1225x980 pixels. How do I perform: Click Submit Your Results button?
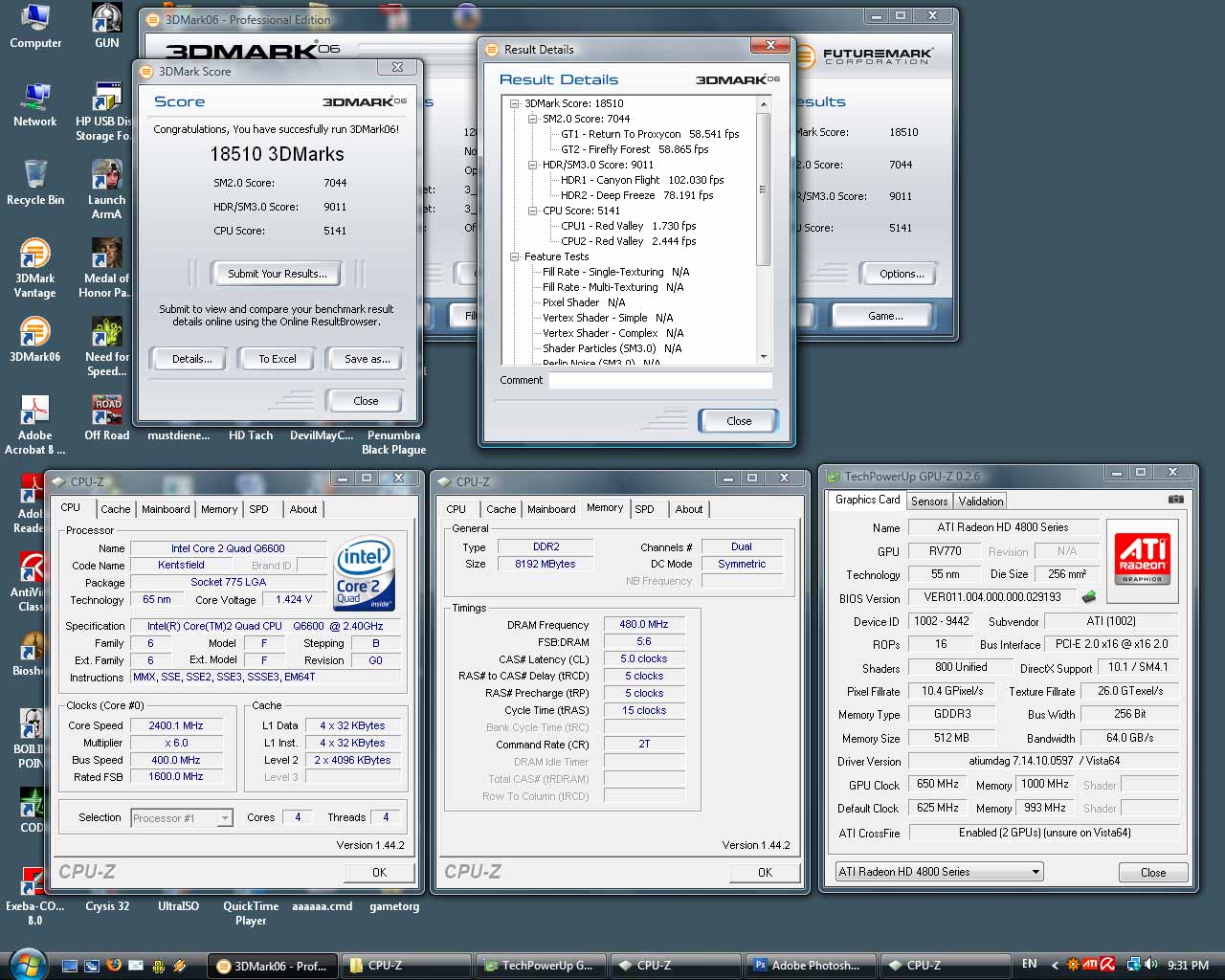tap(278, 274)
